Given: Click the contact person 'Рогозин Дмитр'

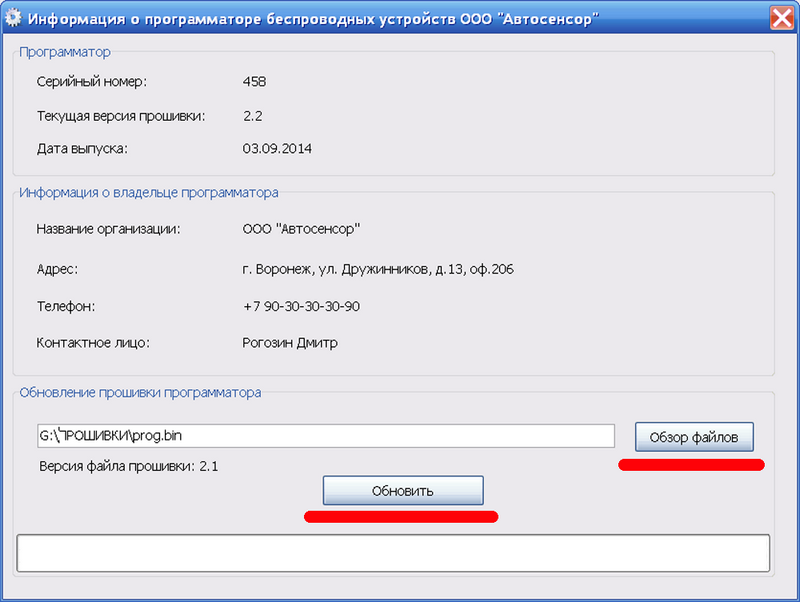Looking at the screenshot, I should pyautogui.click(x=290, y=343).
